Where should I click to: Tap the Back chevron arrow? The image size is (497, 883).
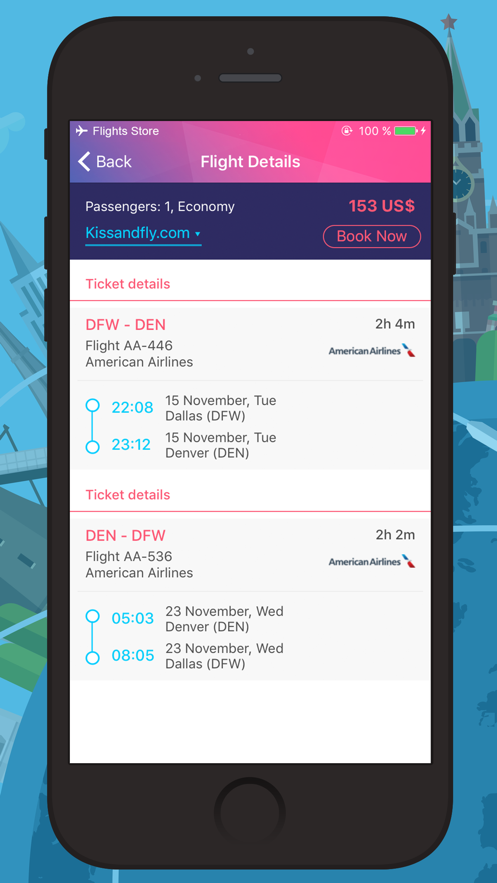pos(84,162)
